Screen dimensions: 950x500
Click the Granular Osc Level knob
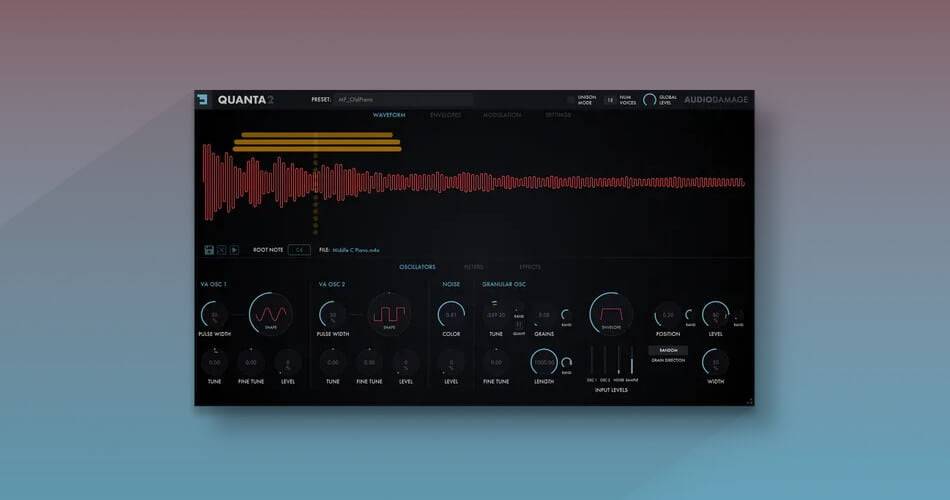click(716, 315)
